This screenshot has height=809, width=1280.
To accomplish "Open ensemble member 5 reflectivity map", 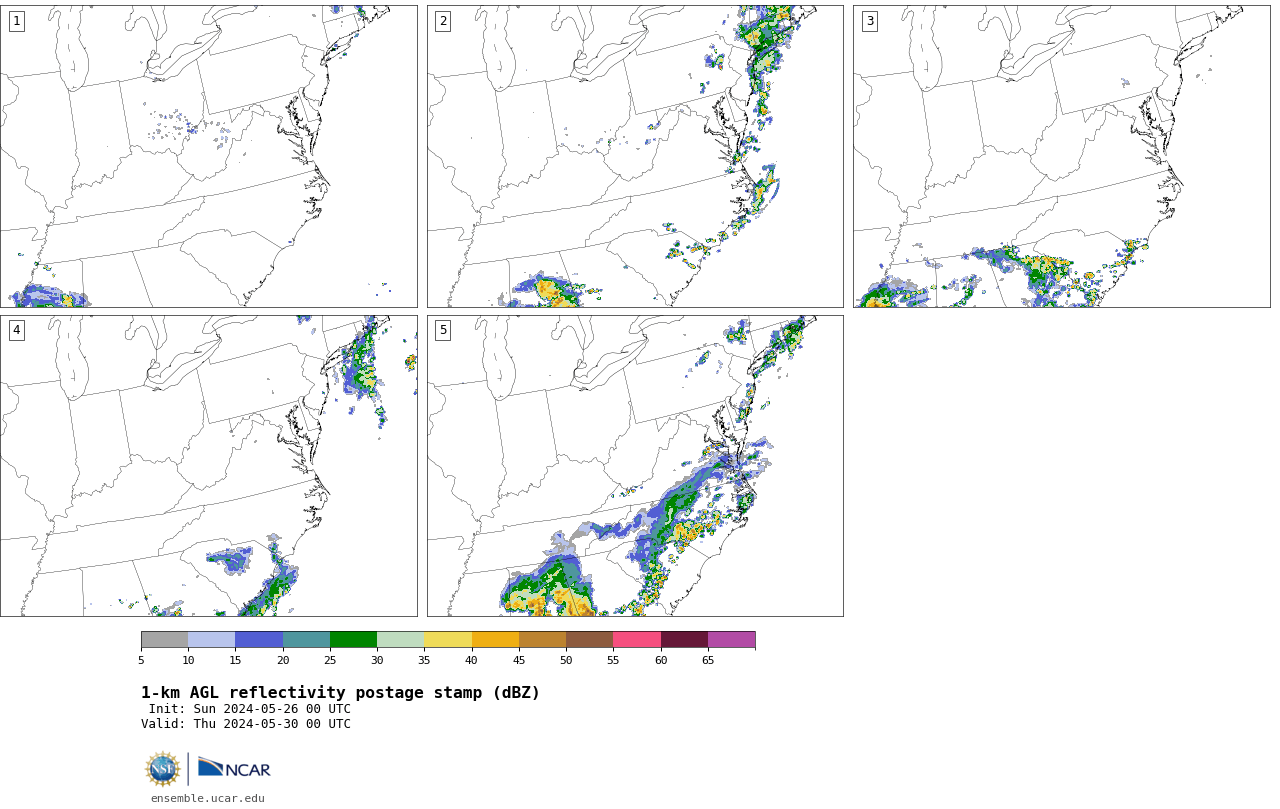I will tap(635, 466).
